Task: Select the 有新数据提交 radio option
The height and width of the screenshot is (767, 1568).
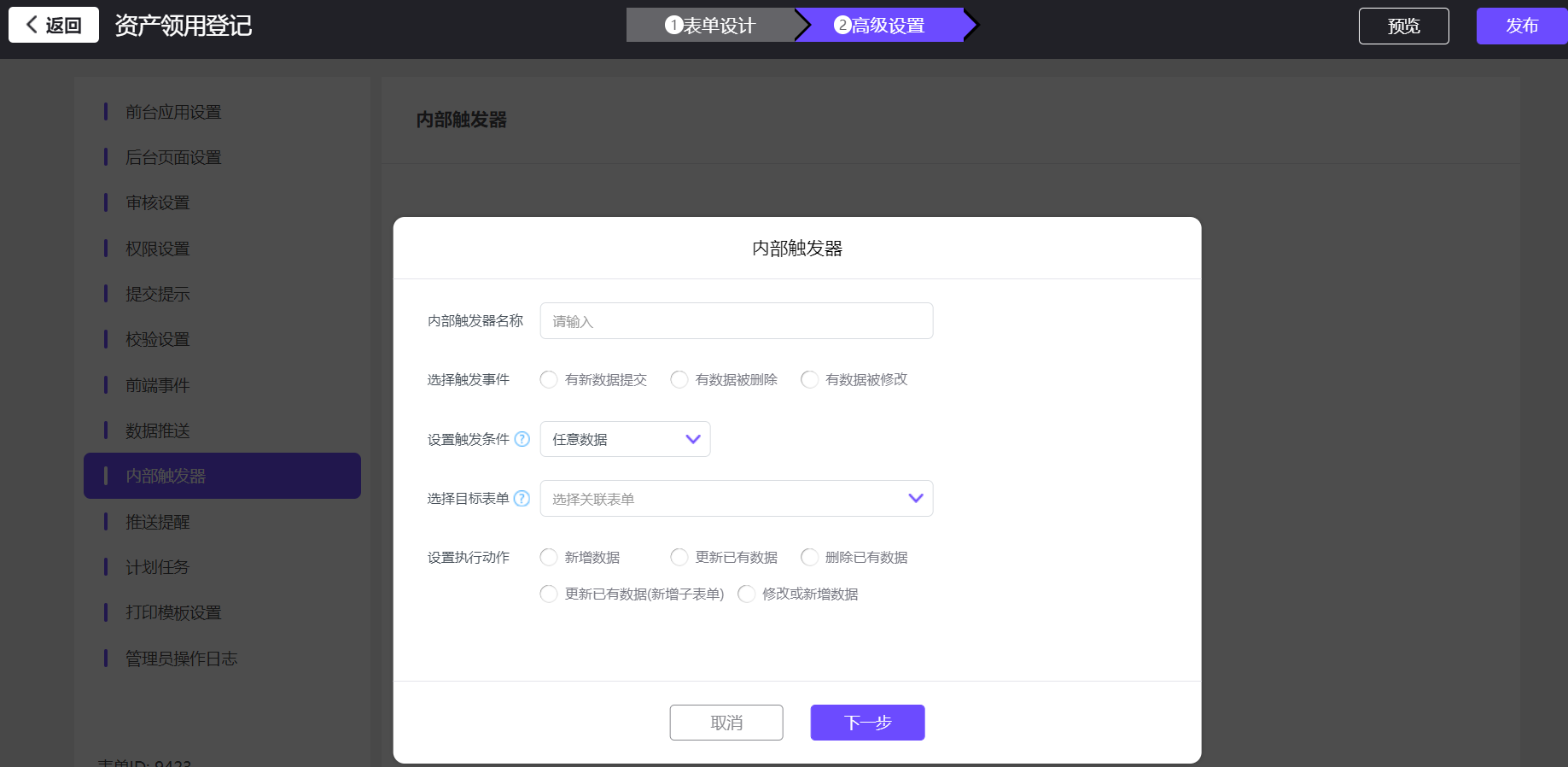Action: (549, 379)
